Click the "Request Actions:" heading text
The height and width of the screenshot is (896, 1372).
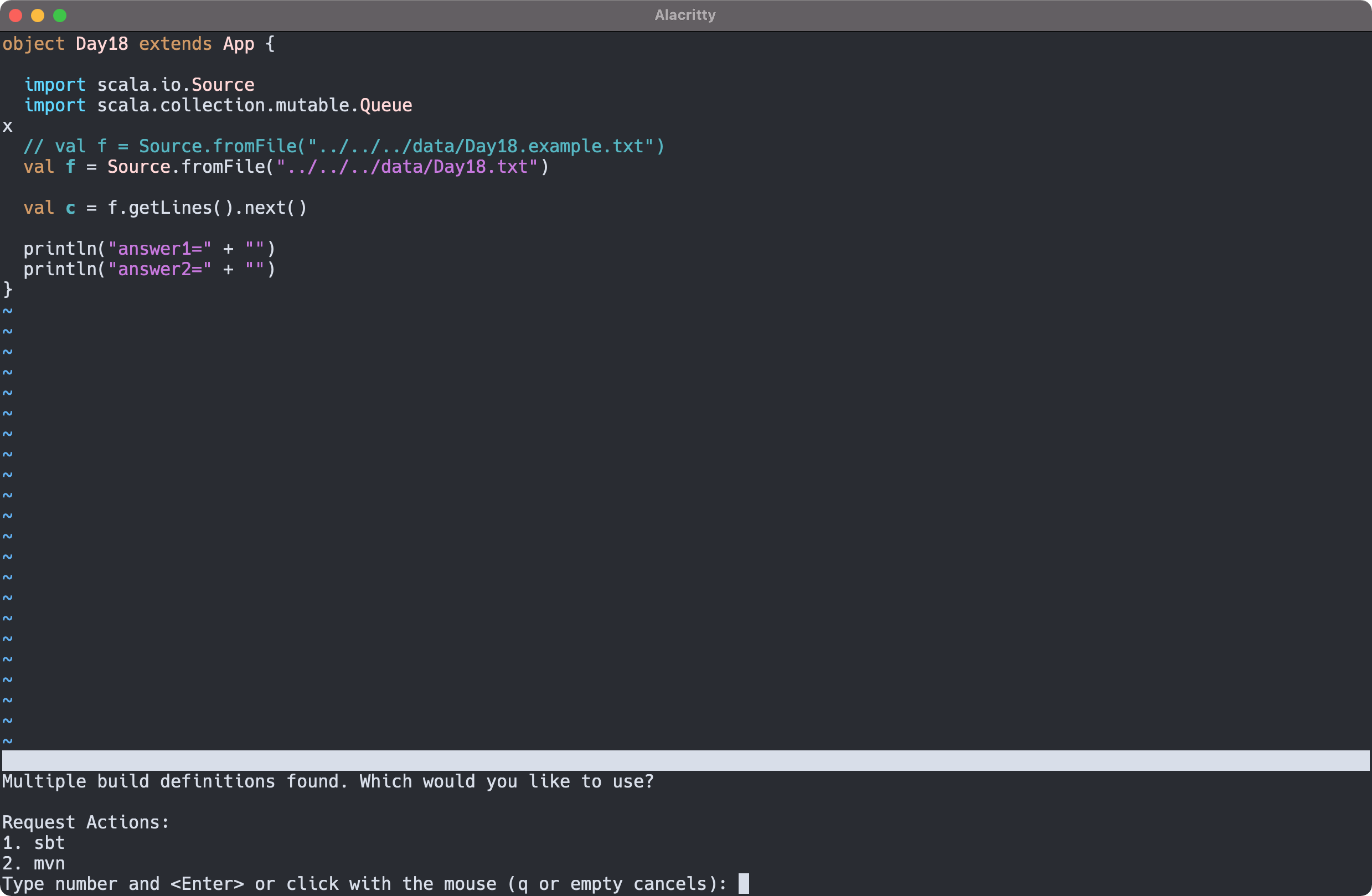coord(86,822)
